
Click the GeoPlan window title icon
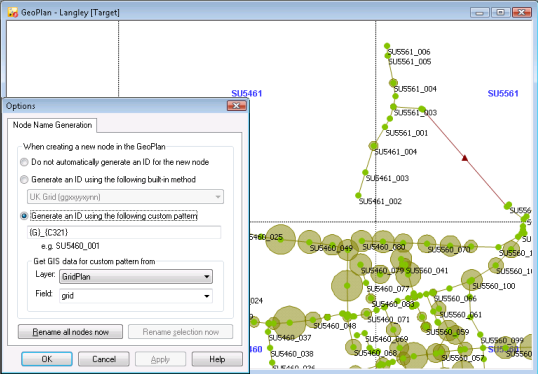pos(13,13)
